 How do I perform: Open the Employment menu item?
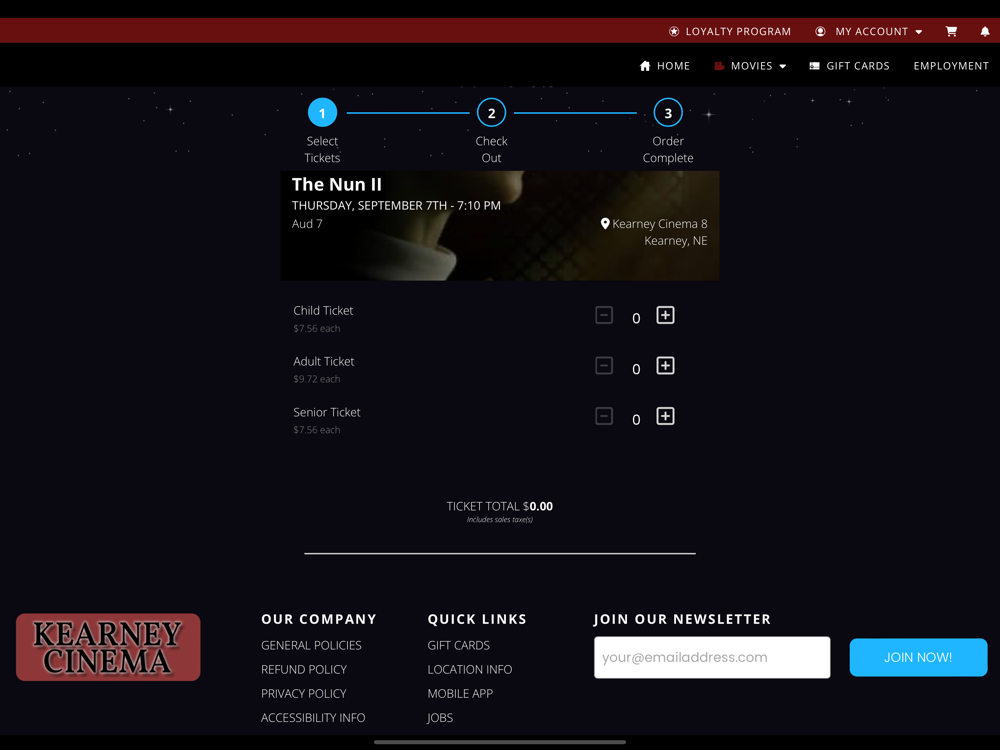(951, 66)
